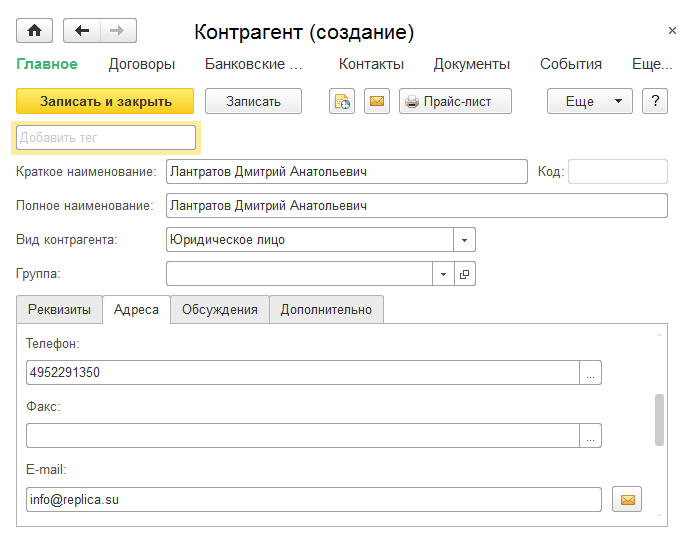
Task: Click the vertical scrollbar thumb in Адреса
Action: pos(659,419)
